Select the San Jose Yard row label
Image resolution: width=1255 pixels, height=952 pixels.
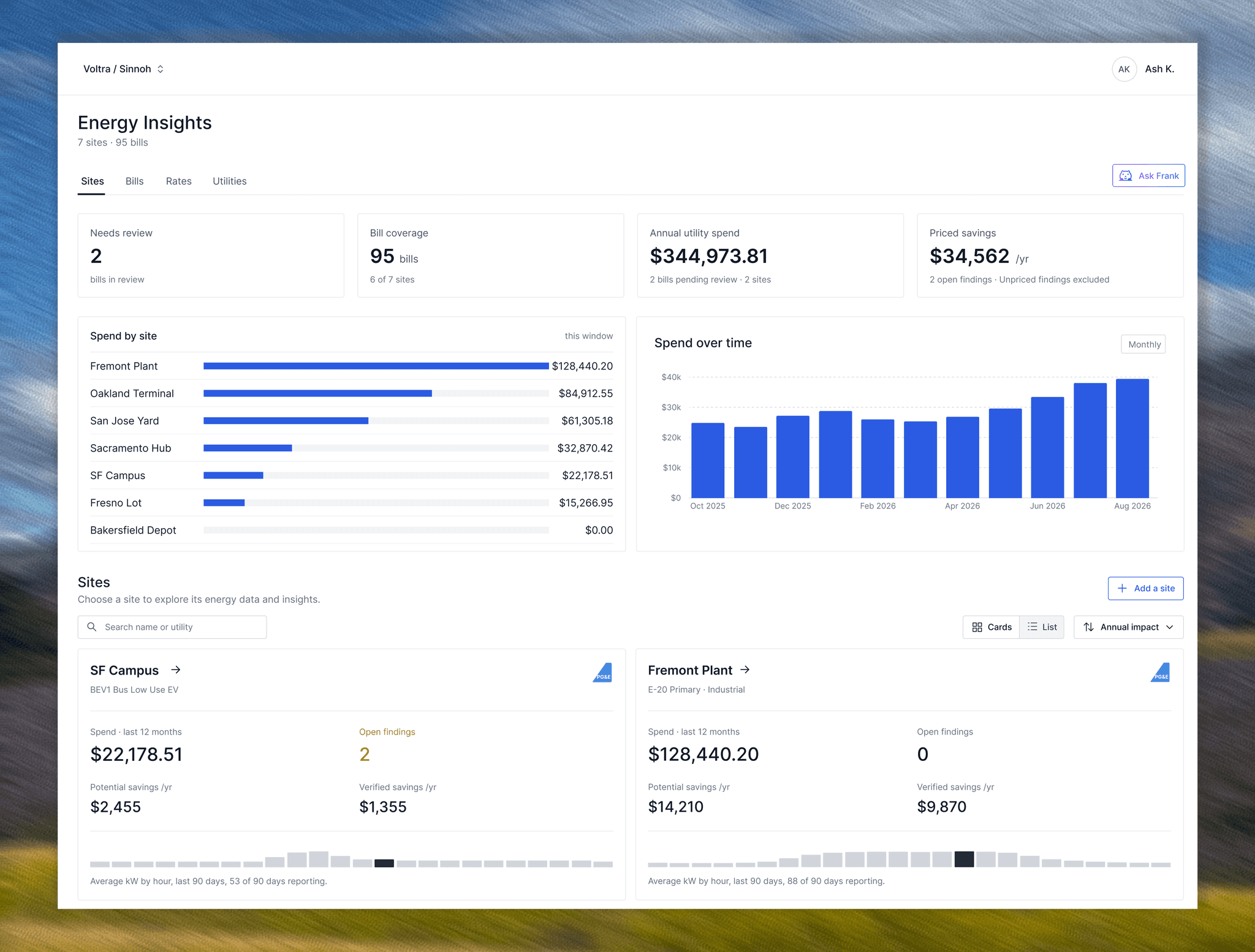(x=124, y=421)
